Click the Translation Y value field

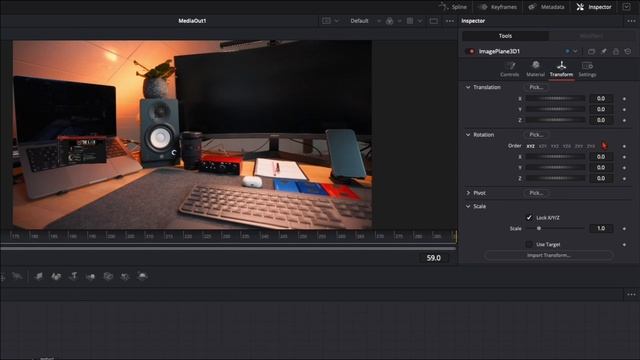601,109
